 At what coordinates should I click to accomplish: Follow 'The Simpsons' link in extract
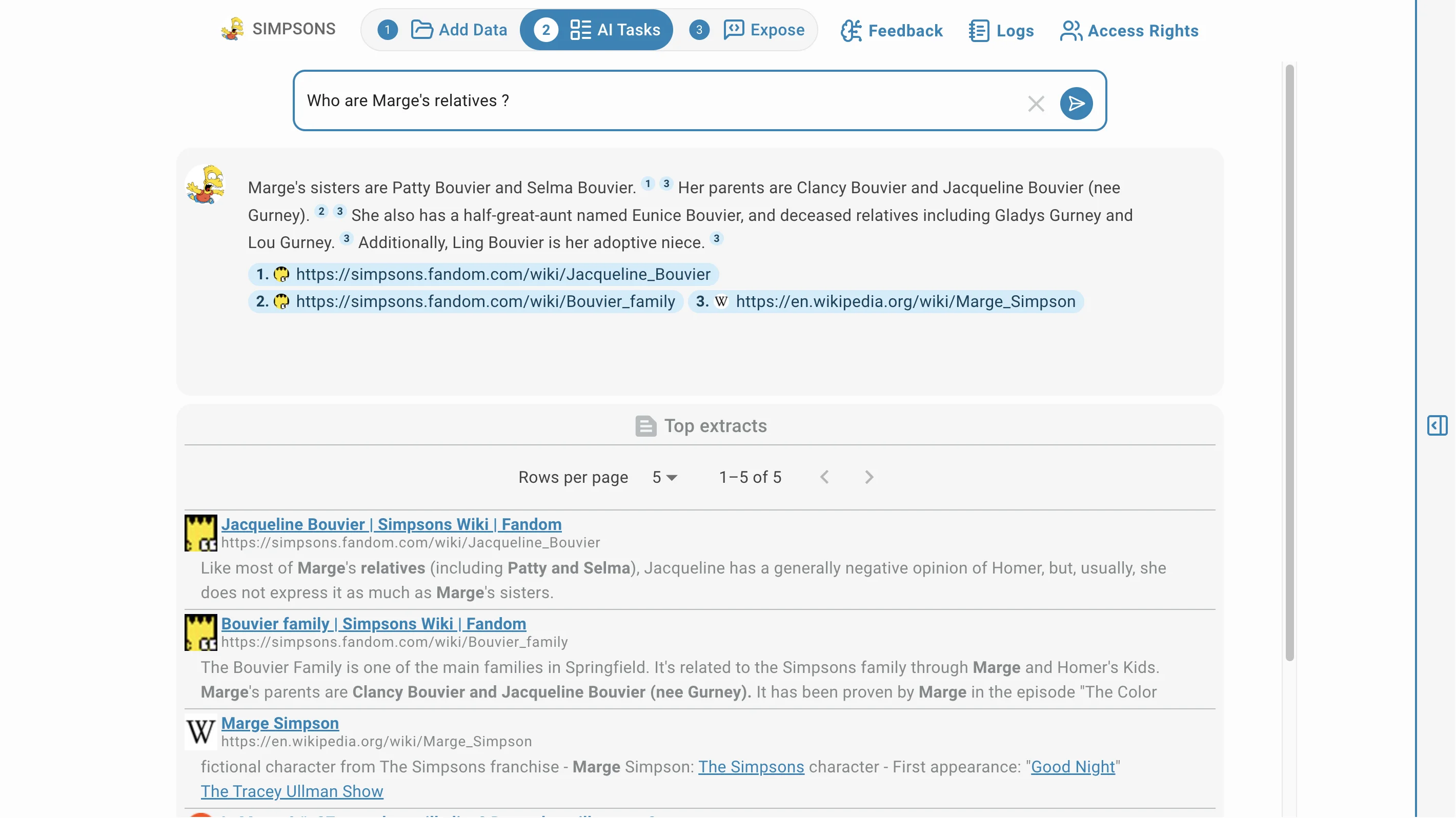click(x=751, y=767)
